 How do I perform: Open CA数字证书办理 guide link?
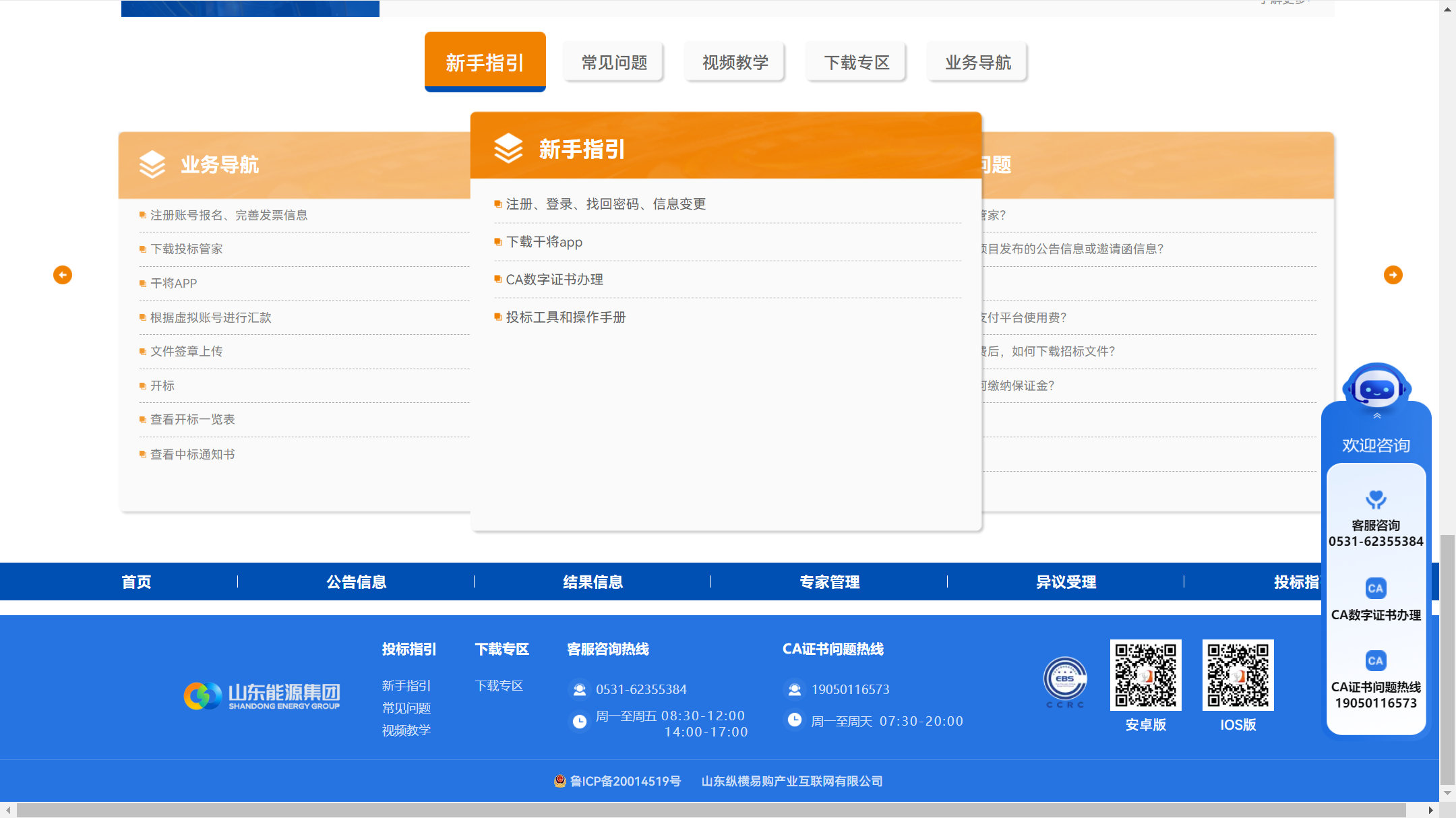tap(554, 280)
